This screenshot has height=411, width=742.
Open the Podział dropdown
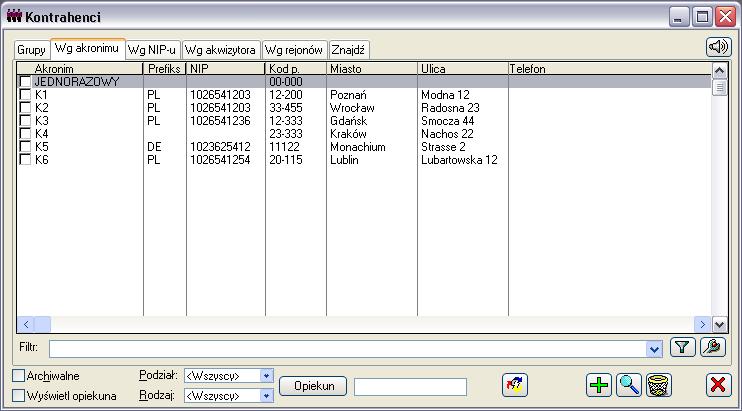pos(266,376)
